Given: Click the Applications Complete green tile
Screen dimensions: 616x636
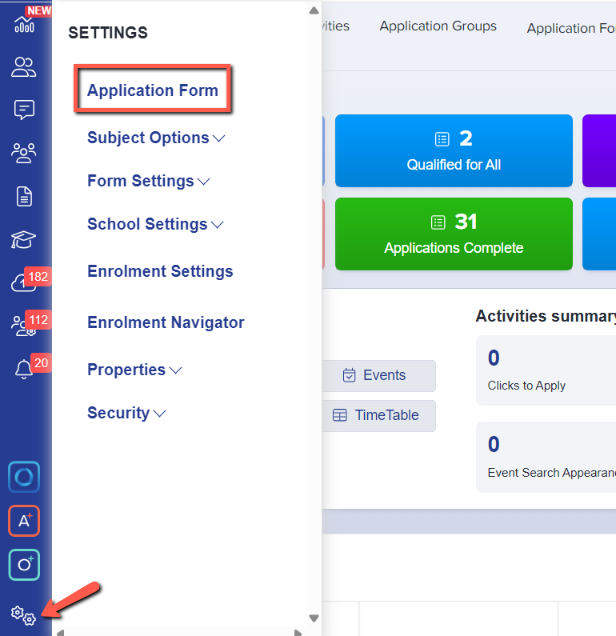Looking at the screenshot, I should coord(453,234).
